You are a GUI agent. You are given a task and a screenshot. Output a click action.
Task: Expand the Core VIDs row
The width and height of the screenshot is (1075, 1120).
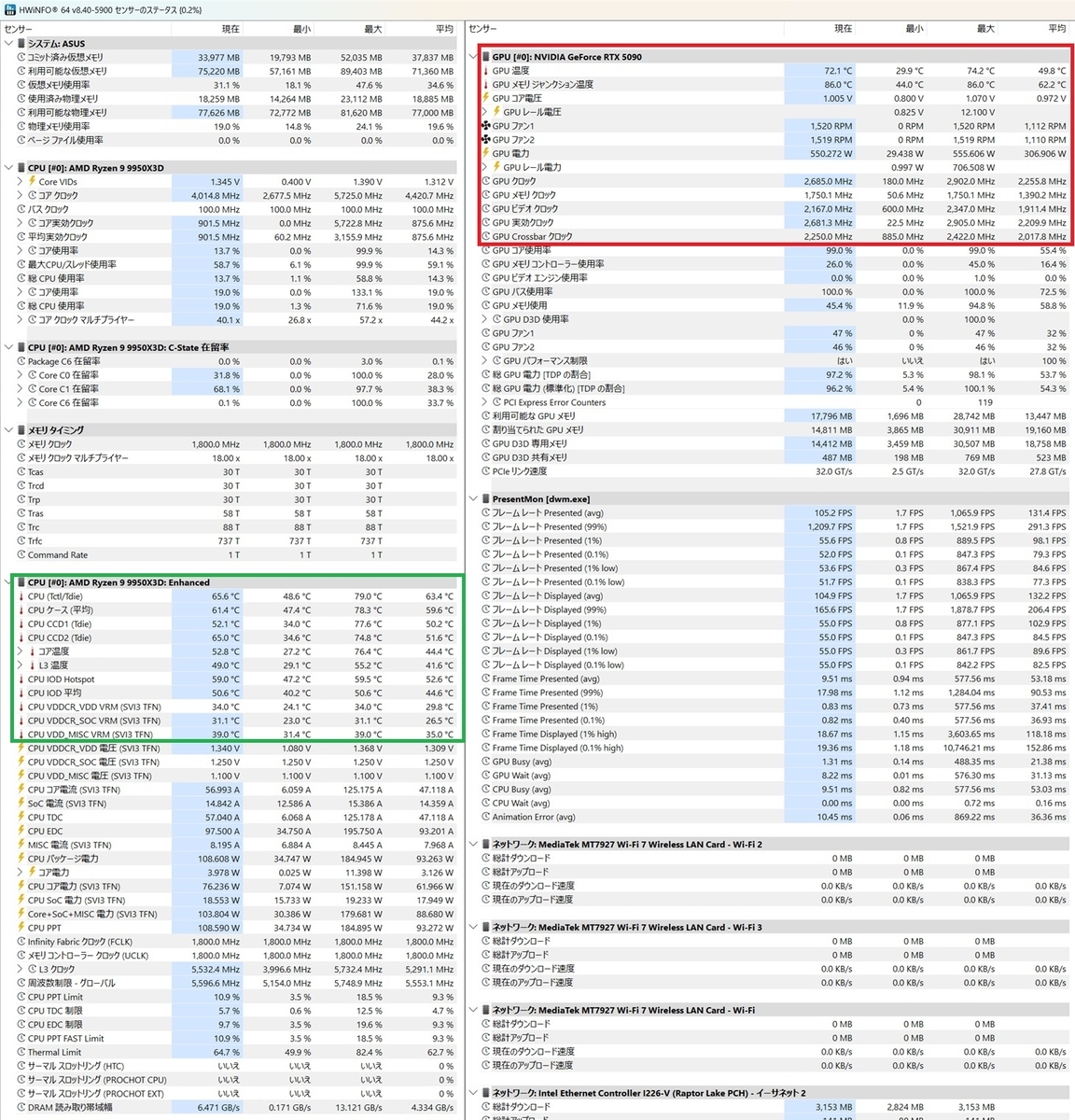21,182
